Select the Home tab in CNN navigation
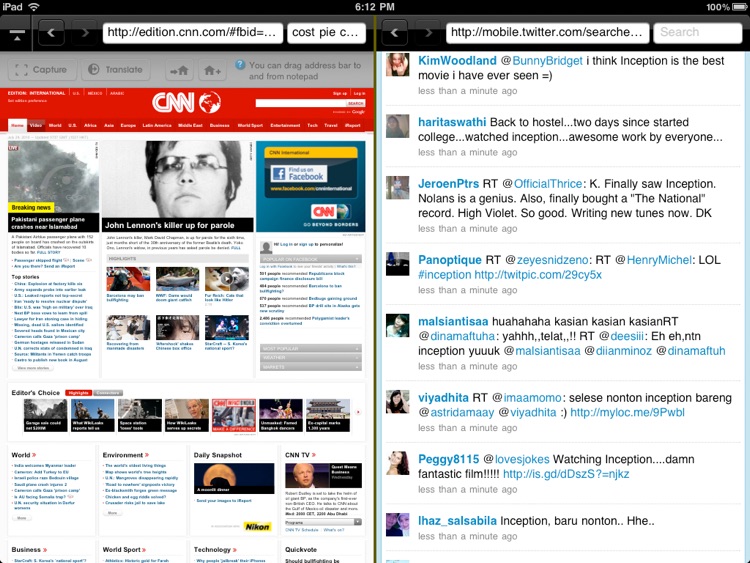 18,125
